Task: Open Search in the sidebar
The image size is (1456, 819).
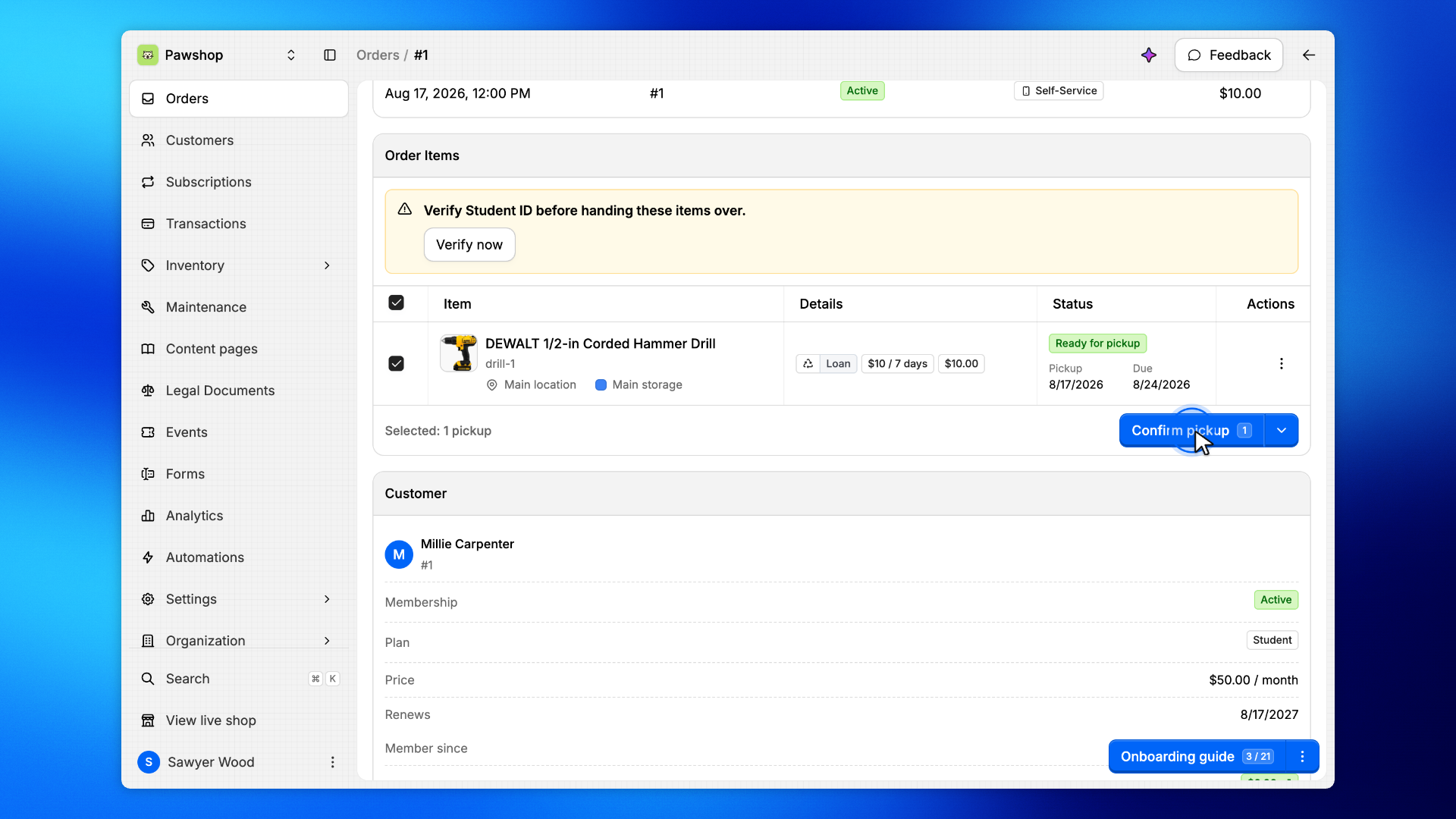Action: 239,679
